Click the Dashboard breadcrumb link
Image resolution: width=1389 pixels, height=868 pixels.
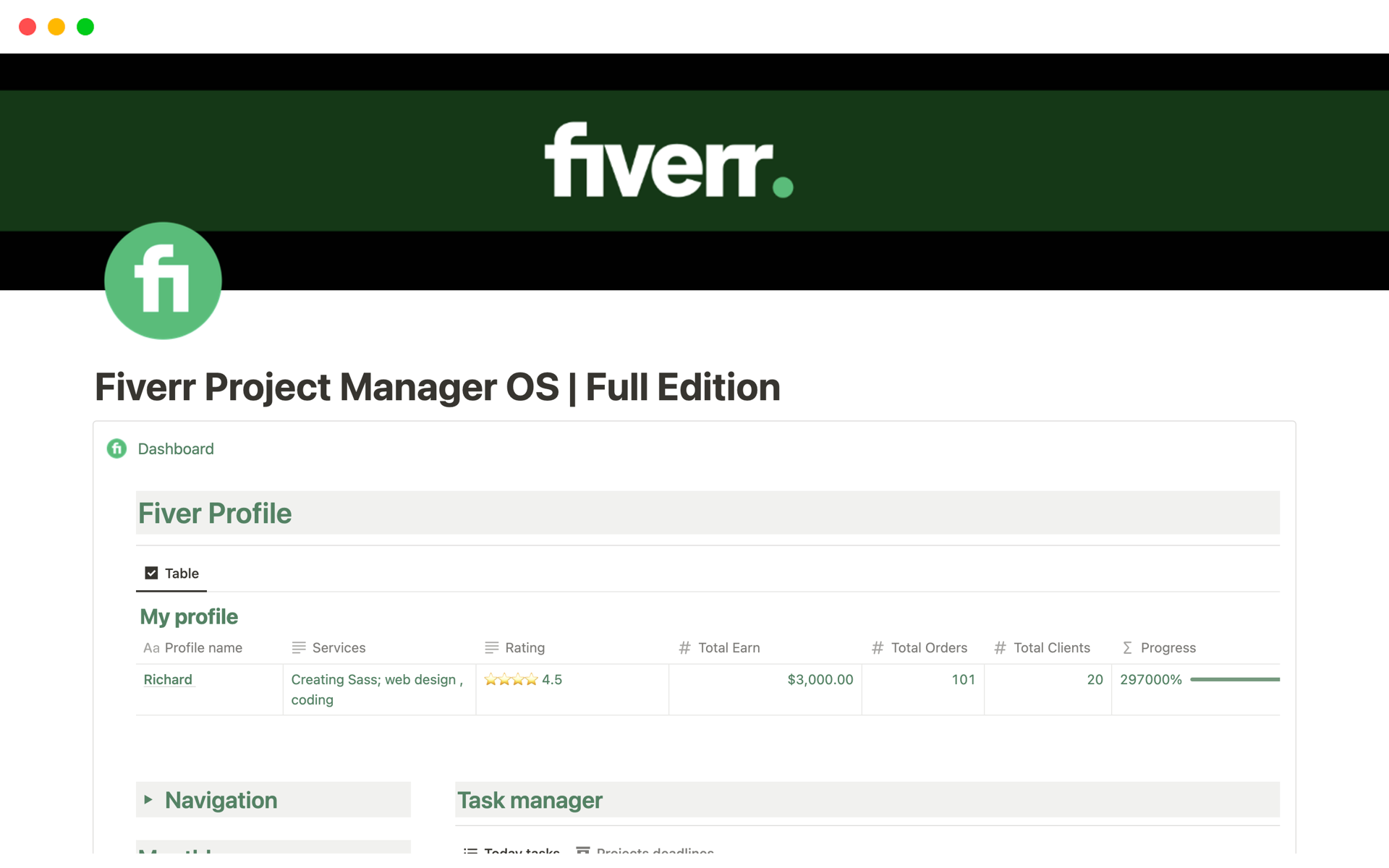pos(176,448)
